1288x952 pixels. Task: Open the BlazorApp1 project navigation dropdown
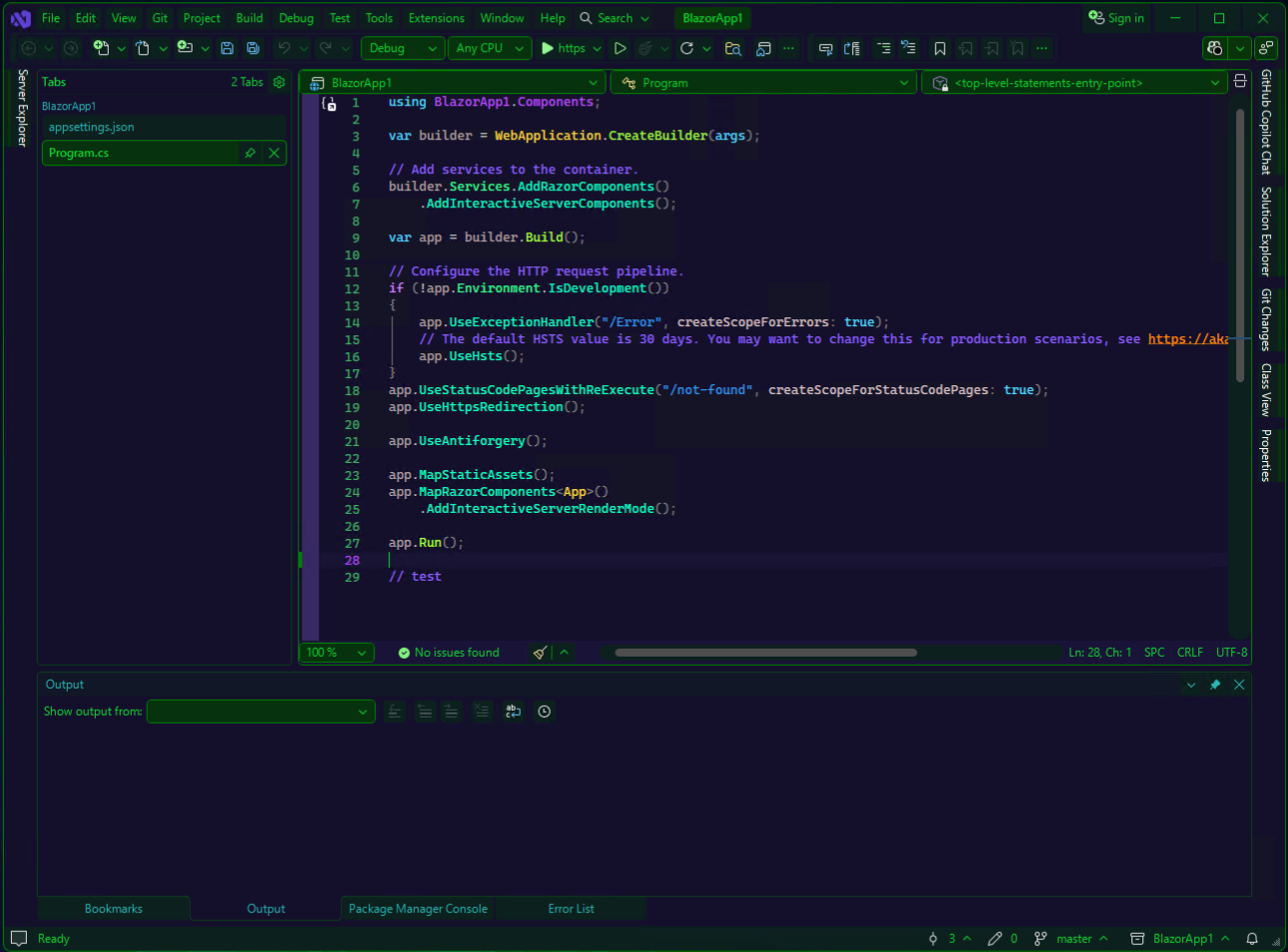point(453,83)
